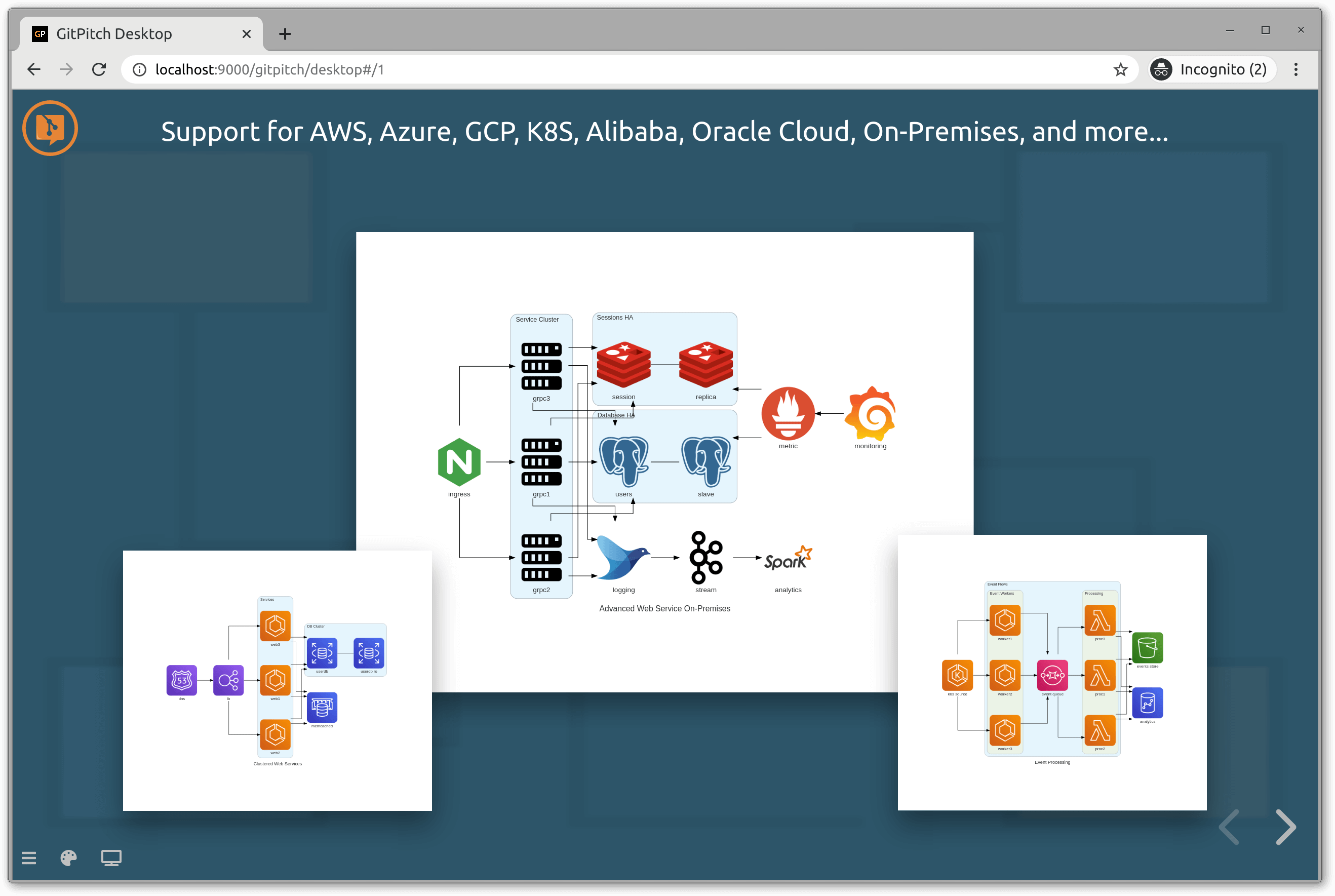This screenshot has height=896, width=1335.
Task: Open Chrome three-dot menu
Action: click(x=1295, y=69)
